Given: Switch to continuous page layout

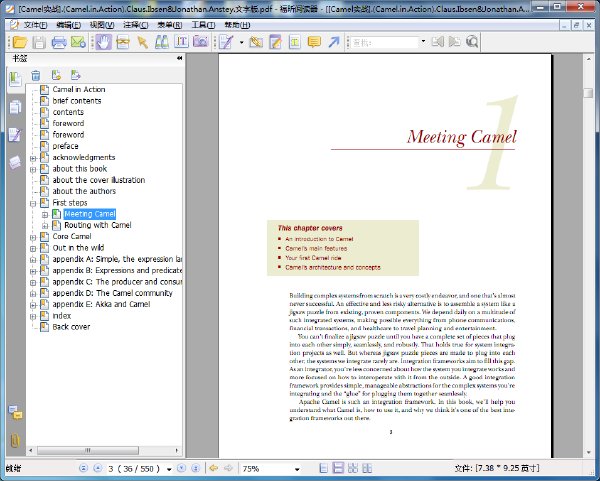Looking at the screenshot, I should (x=338, y=468).
